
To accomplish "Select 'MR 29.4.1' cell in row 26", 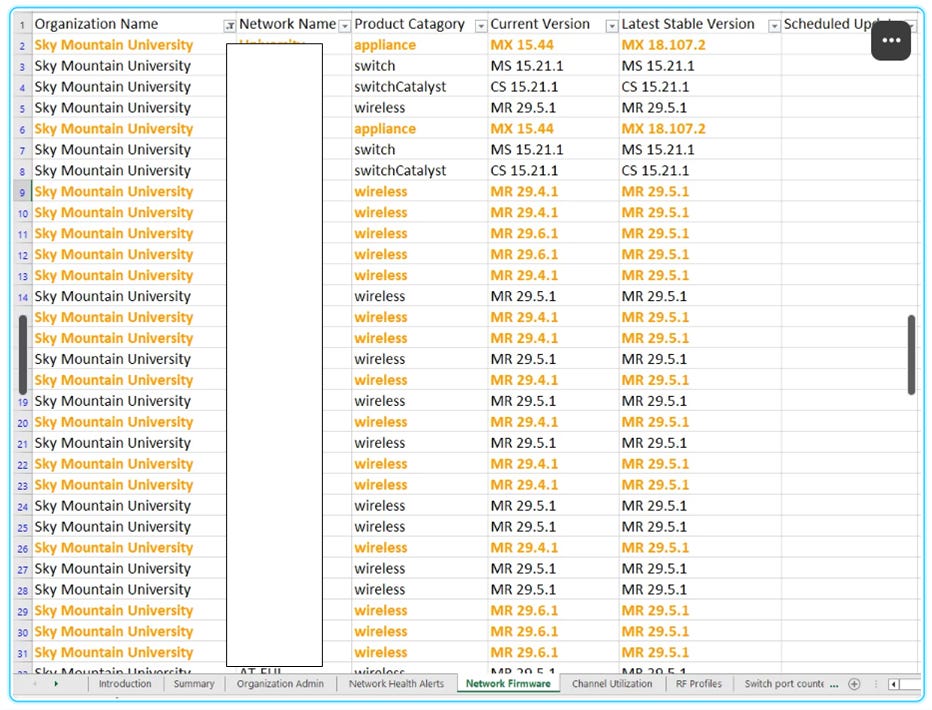I will [553, 548].
